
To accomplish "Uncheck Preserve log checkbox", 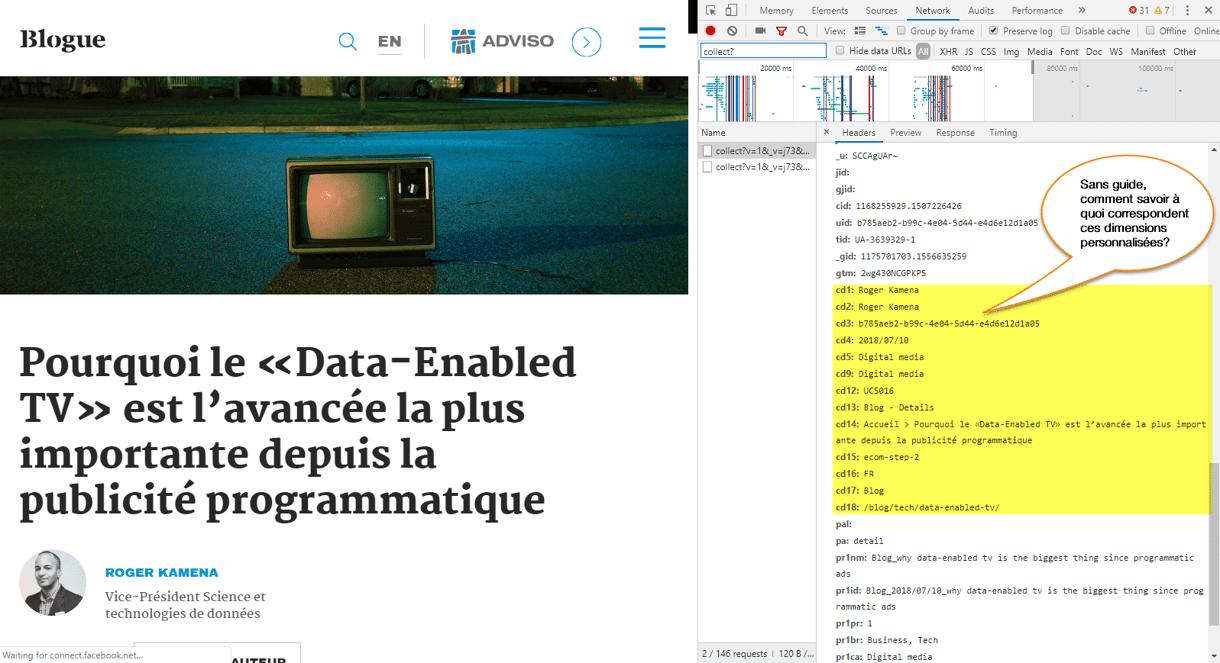I will (x=993, y=31).
